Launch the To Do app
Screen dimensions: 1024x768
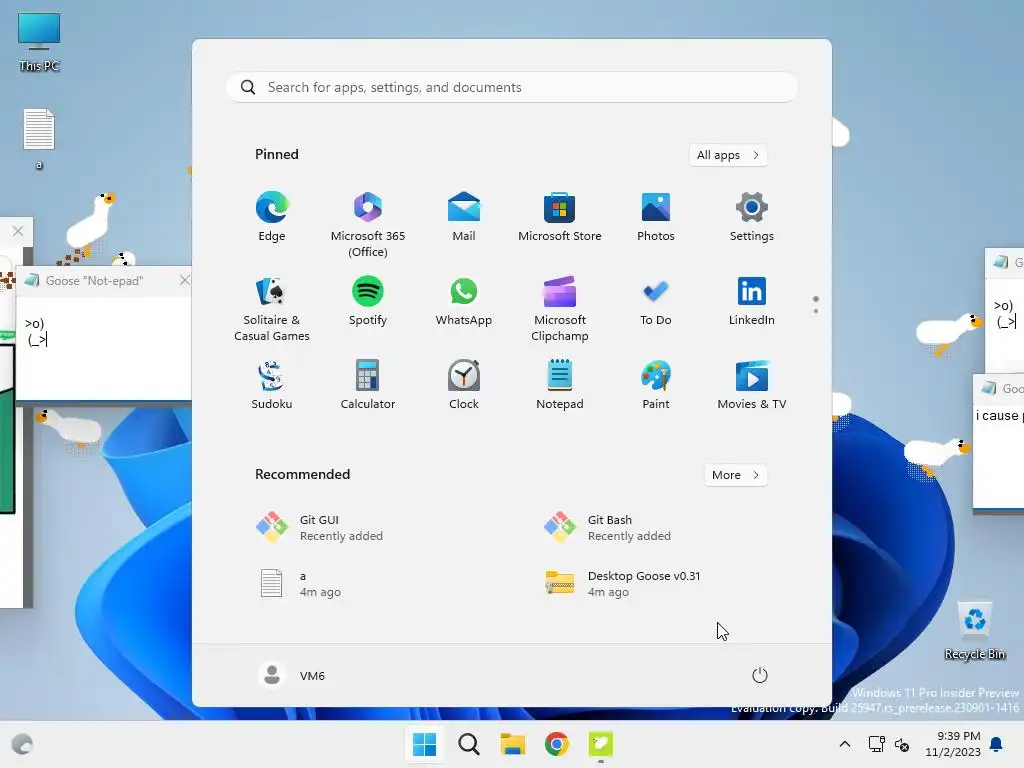656,301
